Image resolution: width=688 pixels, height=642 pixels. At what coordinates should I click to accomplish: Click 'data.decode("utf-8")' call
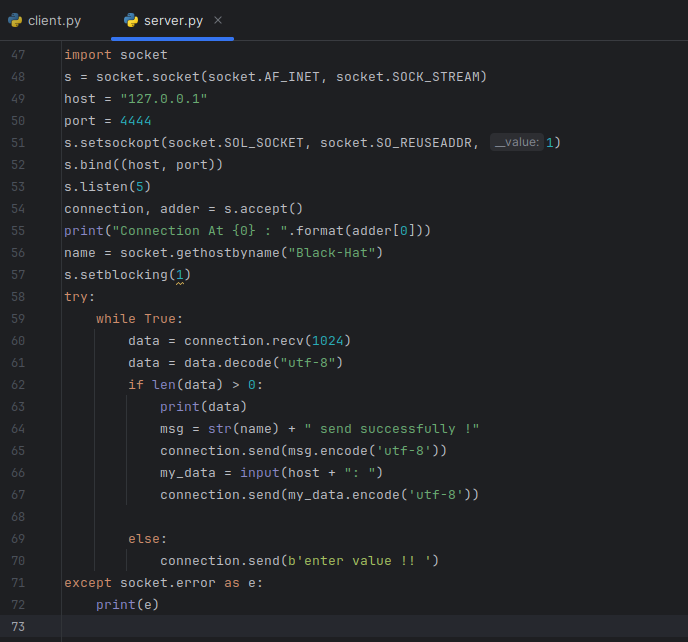coord(263,362)
